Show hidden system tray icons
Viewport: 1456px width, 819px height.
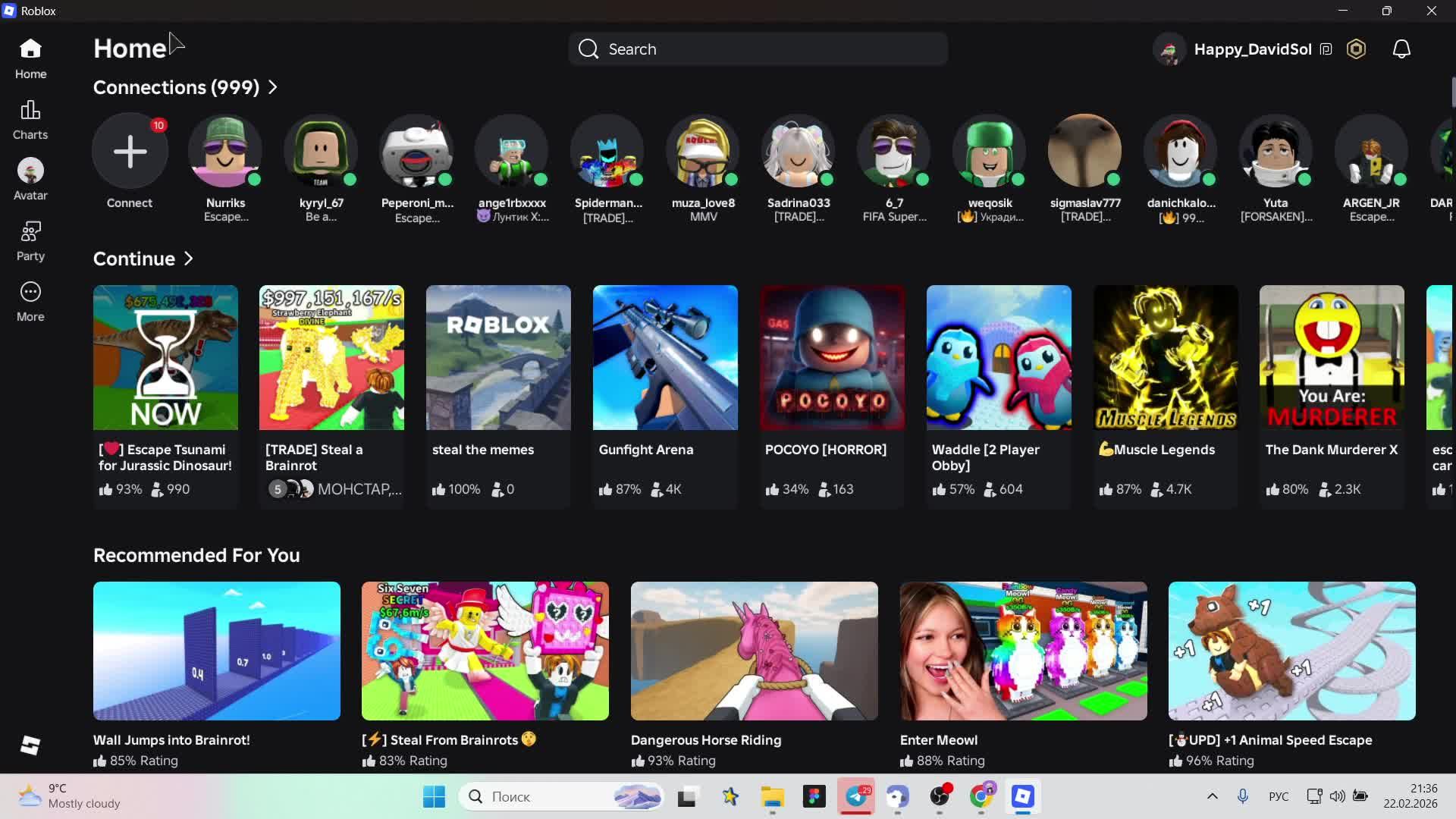[1212, 796]
